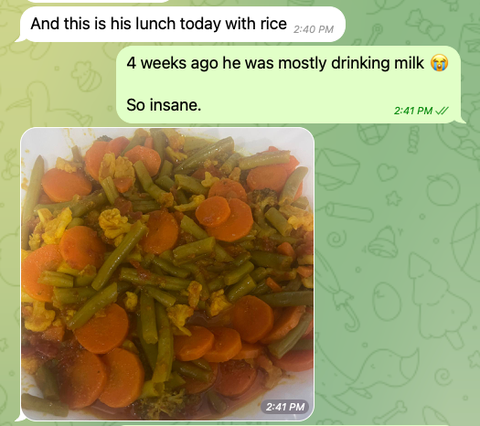This screenshot has height=426, width=480.
Task: Click the word 'rice' in the white bubble
Action: 273,24
